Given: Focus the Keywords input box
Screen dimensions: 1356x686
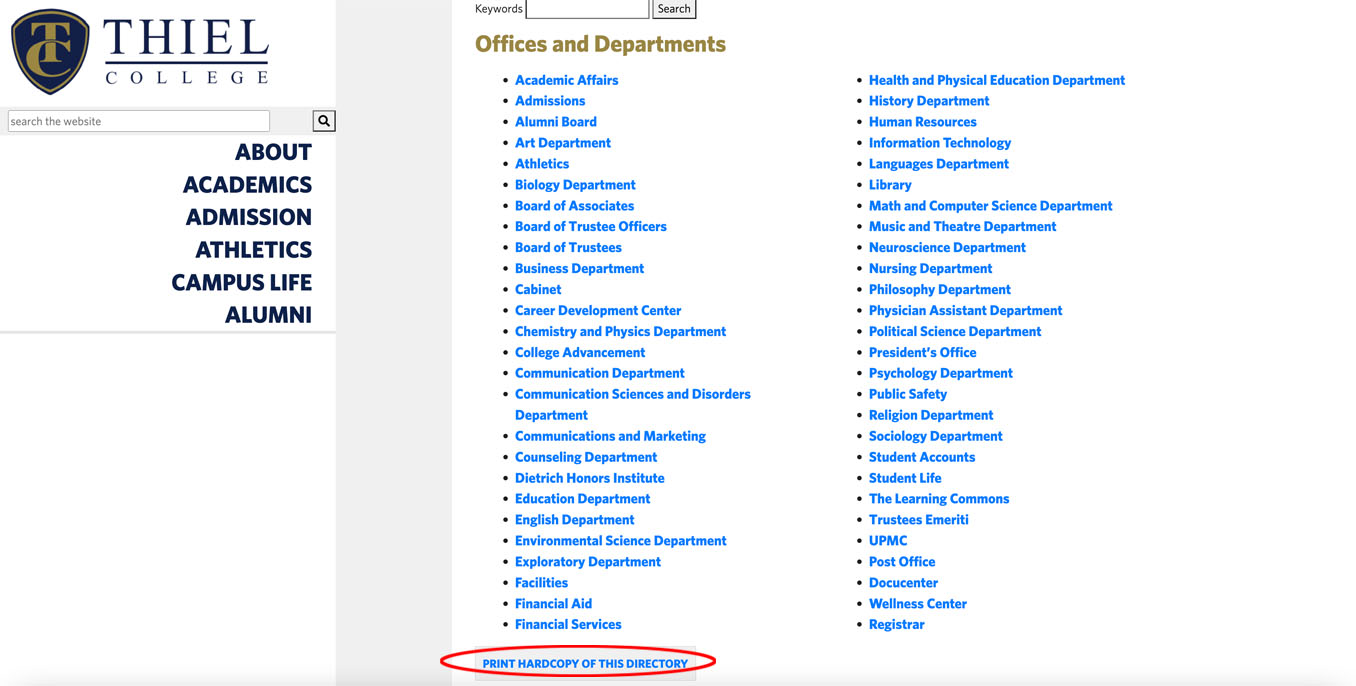Looking at the screenshot, I should (587, 9).
